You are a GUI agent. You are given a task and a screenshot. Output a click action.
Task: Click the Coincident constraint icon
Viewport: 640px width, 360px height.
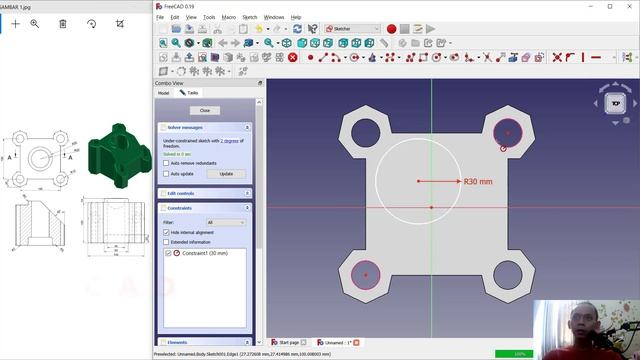coord(557,58)
